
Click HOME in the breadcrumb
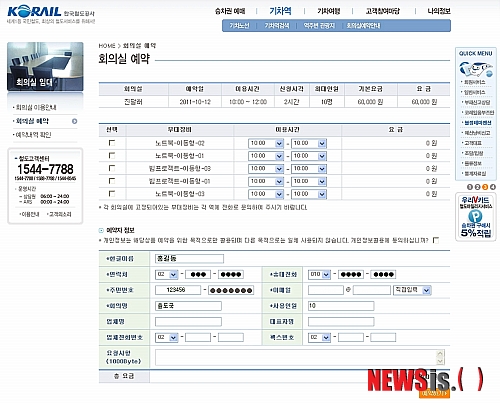tap(107, 46)
